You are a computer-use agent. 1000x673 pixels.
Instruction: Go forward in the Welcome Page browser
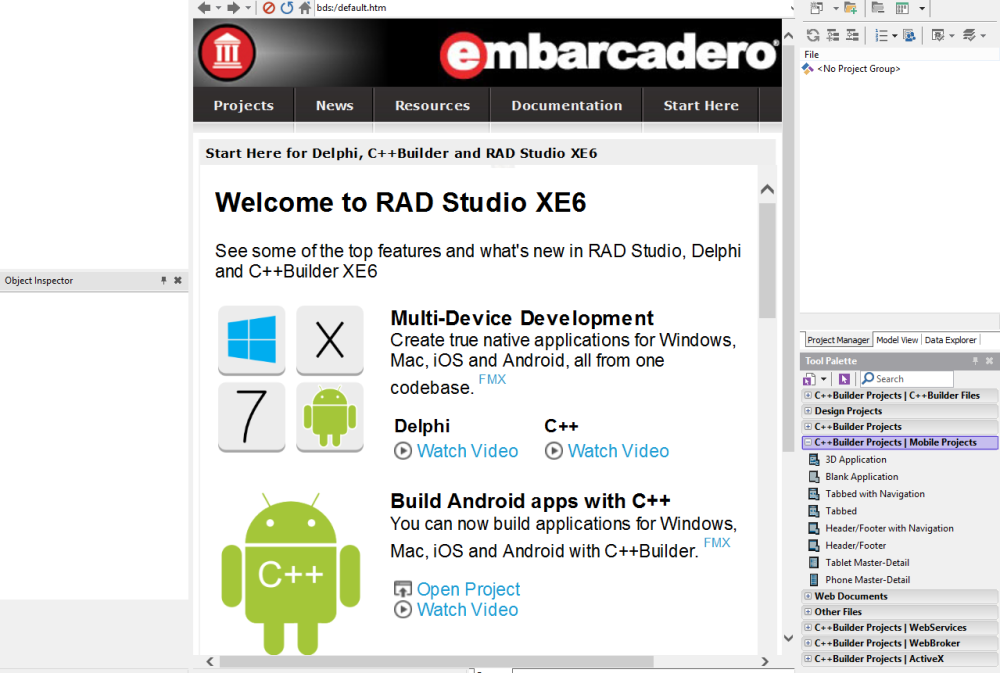[x=233, y=8]
